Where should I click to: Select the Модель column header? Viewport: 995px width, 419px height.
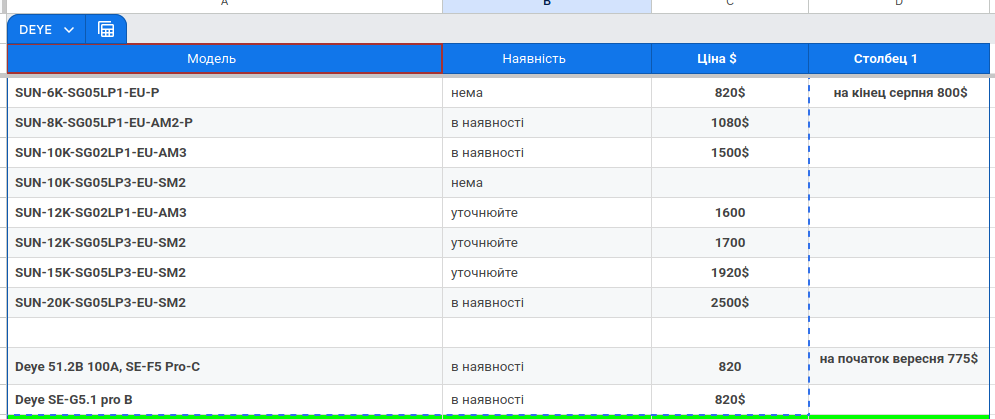click(x=225, y=59)
